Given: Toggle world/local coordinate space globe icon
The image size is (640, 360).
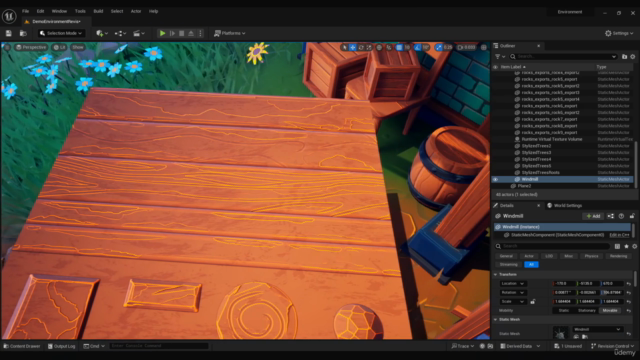Looking at the screenshot, I should coord(379,47).
